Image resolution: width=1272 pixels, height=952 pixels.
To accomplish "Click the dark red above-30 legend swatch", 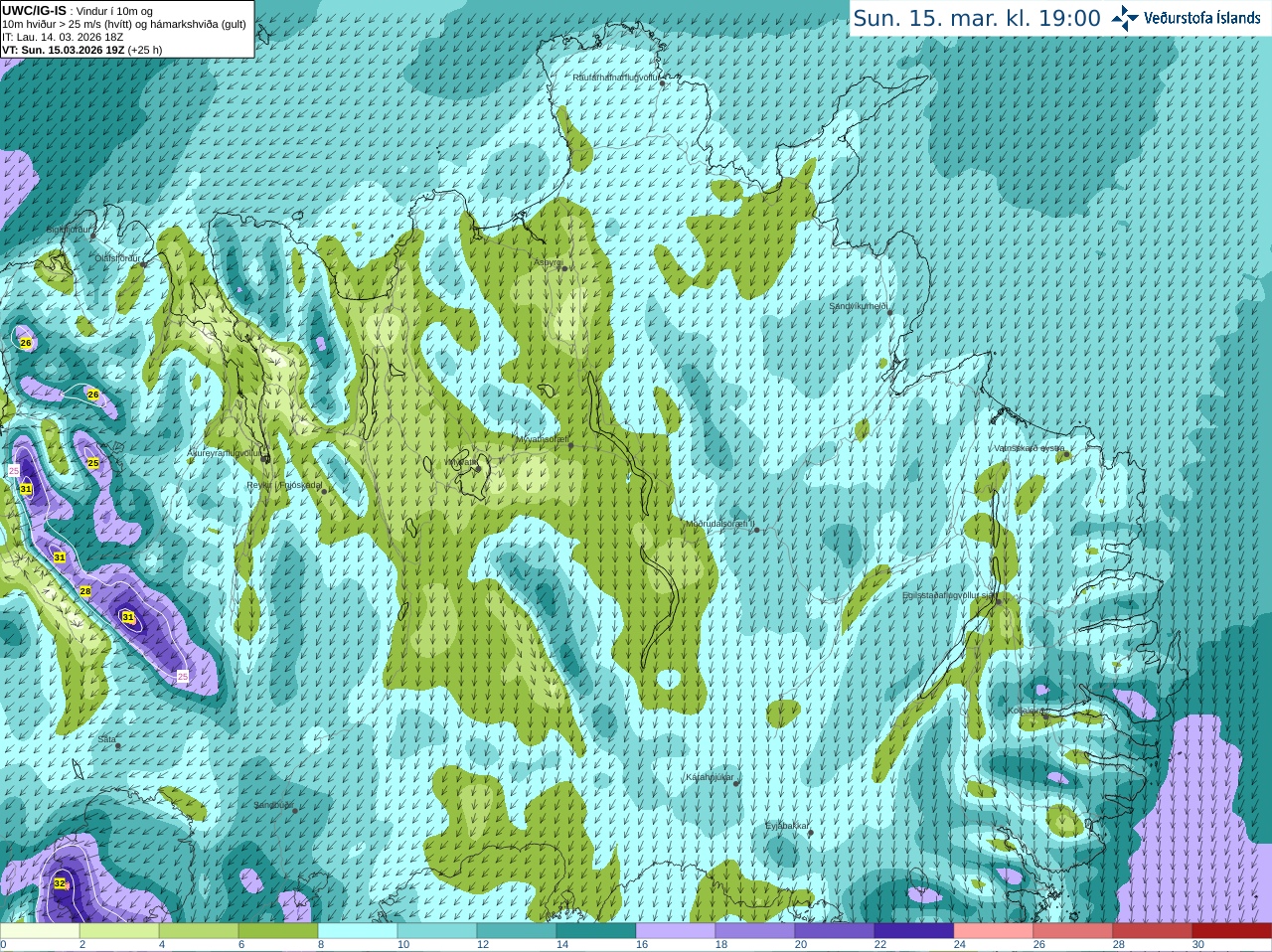I will (1232, 931).
